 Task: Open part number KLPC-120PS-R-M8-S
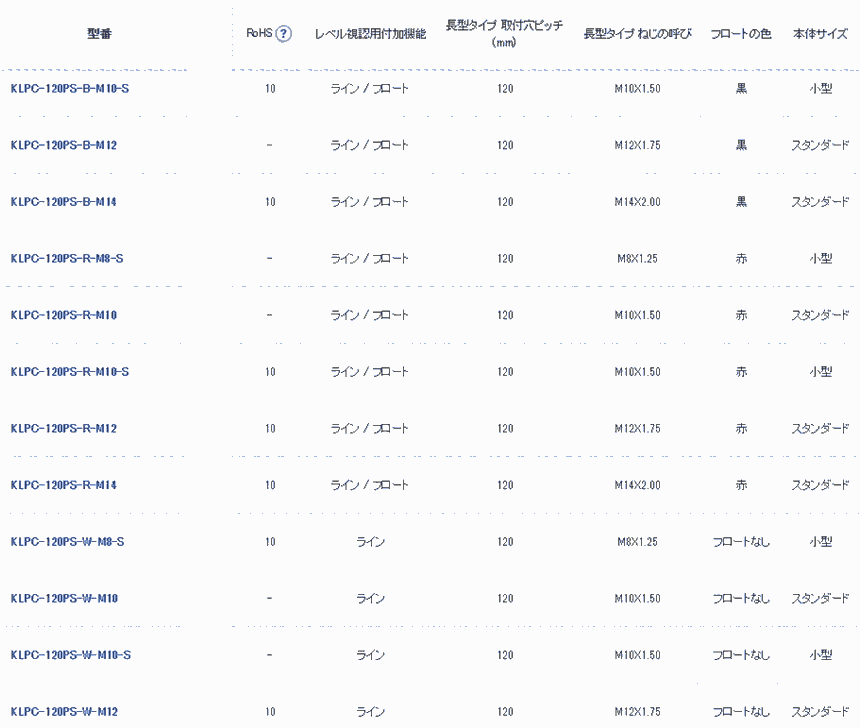pos(67,259)
